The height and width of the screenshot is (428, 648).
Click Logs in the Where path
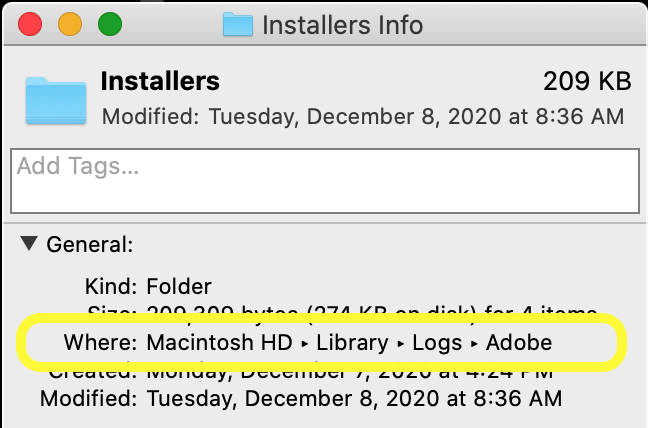point(436,343)
